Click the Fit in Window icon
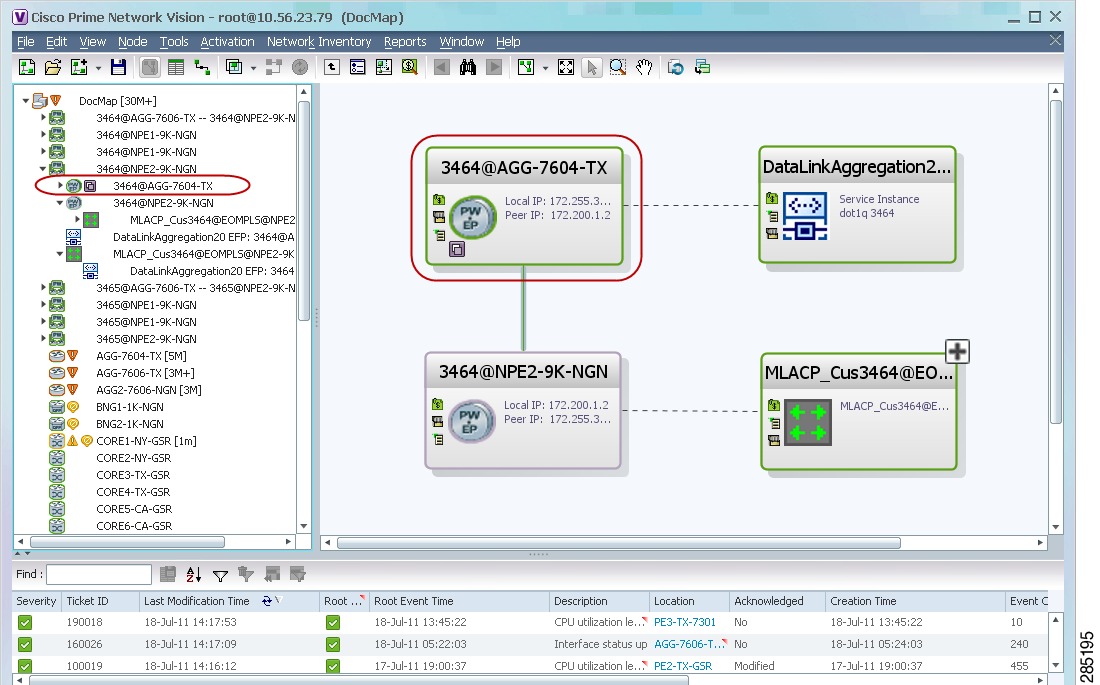This screenshot has width=1100, height=685. point(565,67)
